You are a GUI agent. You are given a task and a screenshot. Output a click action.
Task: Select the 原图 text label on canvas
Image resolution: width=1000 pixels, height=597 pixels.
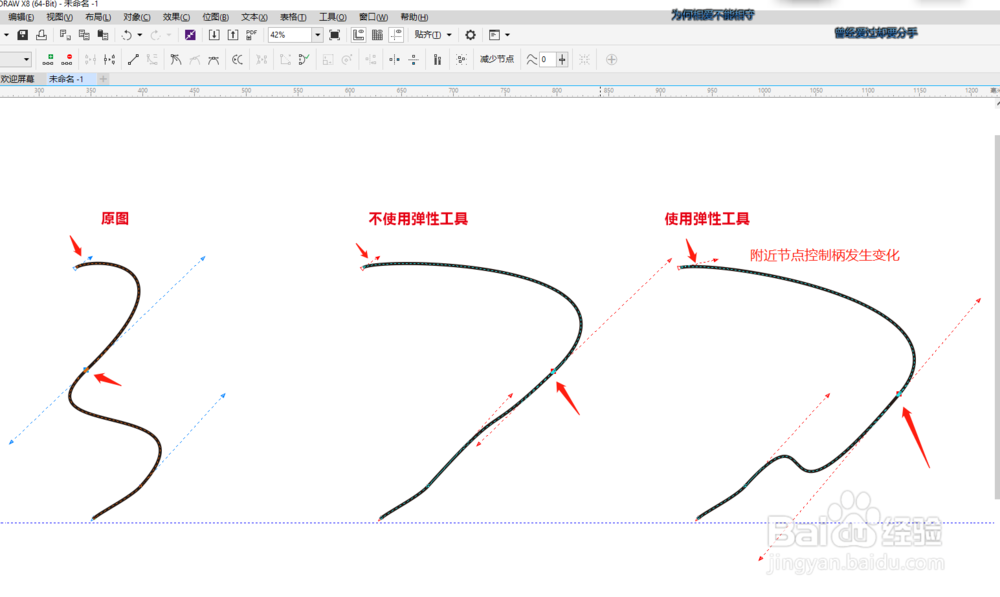[115, 219]
